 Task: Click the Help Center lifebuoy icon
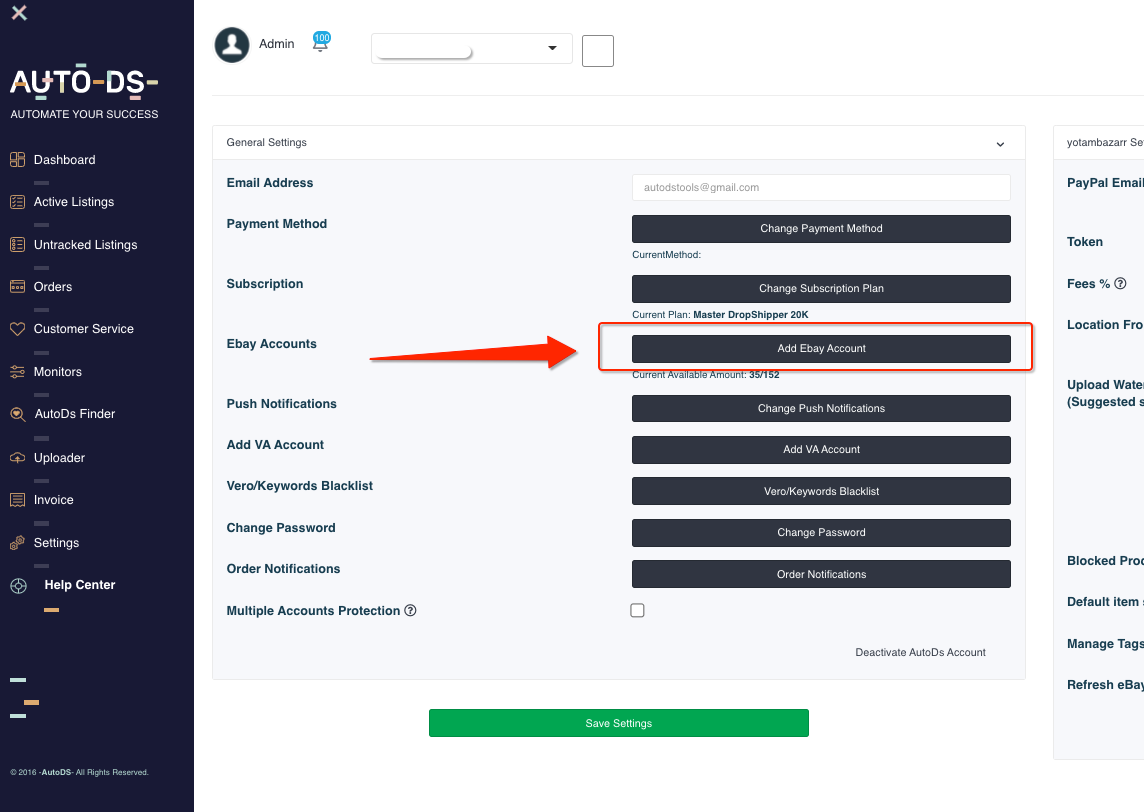point(19,586)
